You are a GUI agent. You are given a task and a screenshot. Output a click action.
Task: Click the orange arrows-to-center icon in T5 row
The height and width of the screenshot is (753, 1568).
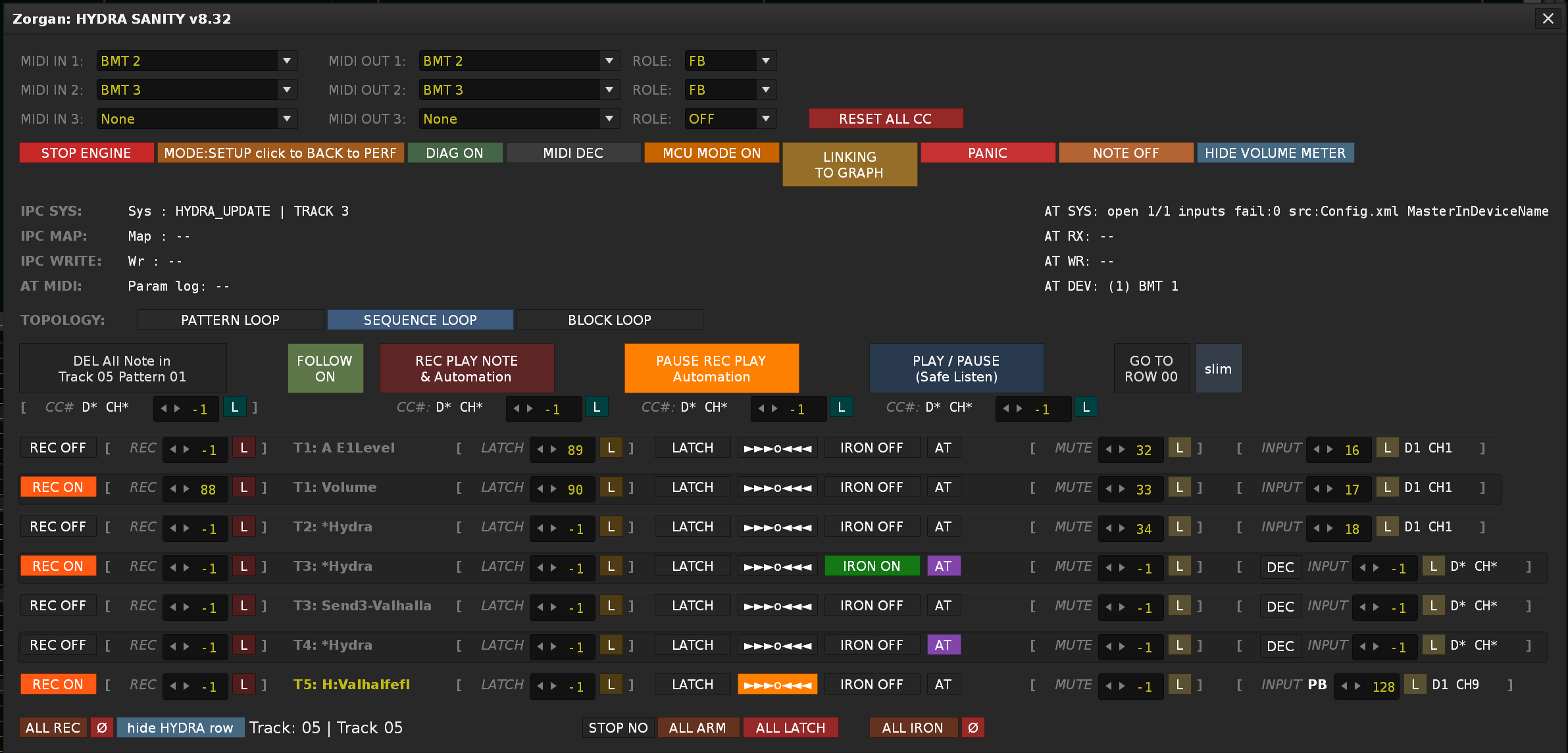coord(778,685)
